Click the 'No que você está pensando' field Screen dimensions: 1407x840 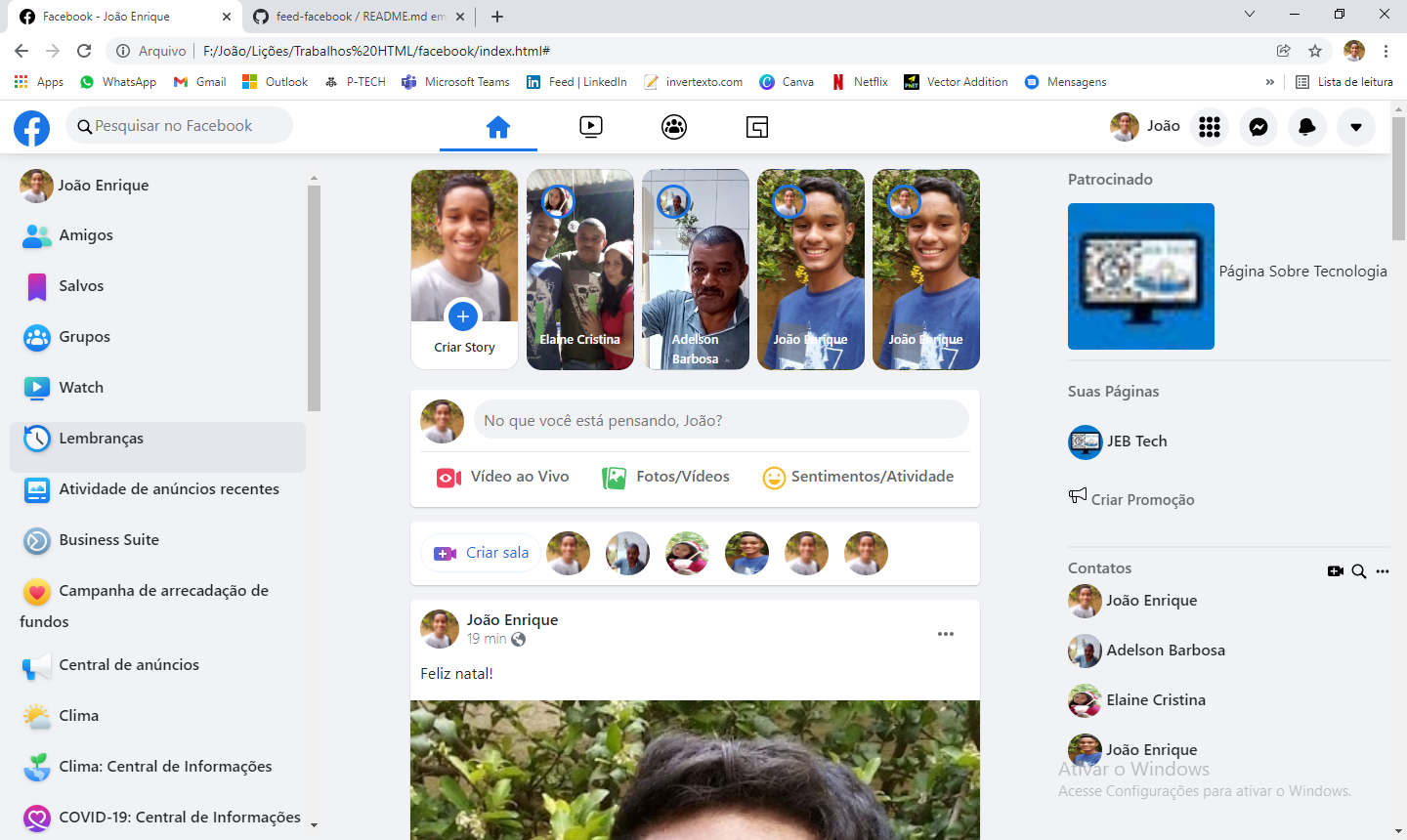(721, 421)
